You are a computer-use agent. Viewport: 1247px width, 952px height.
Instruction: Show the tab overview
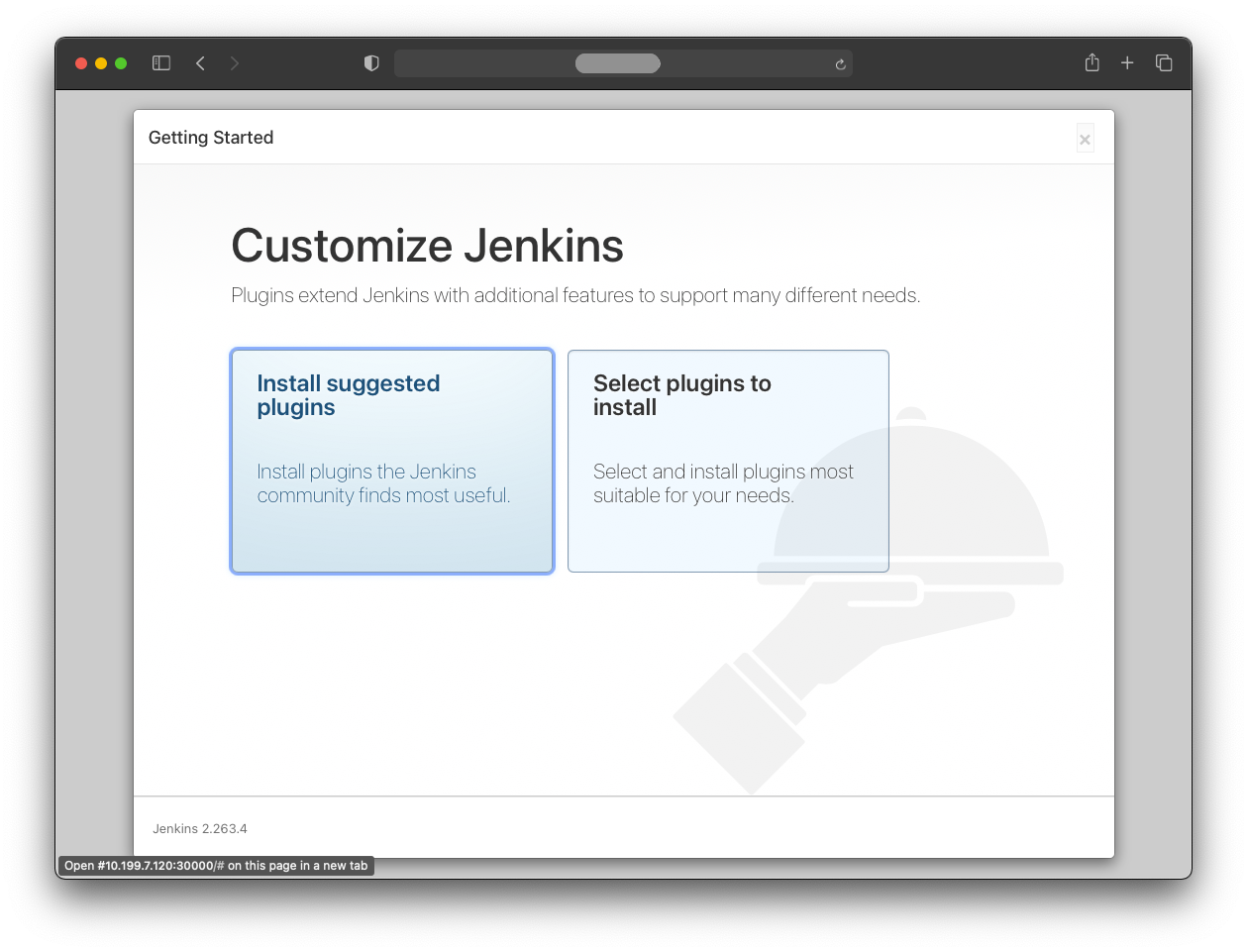(x=1164, y=63)
